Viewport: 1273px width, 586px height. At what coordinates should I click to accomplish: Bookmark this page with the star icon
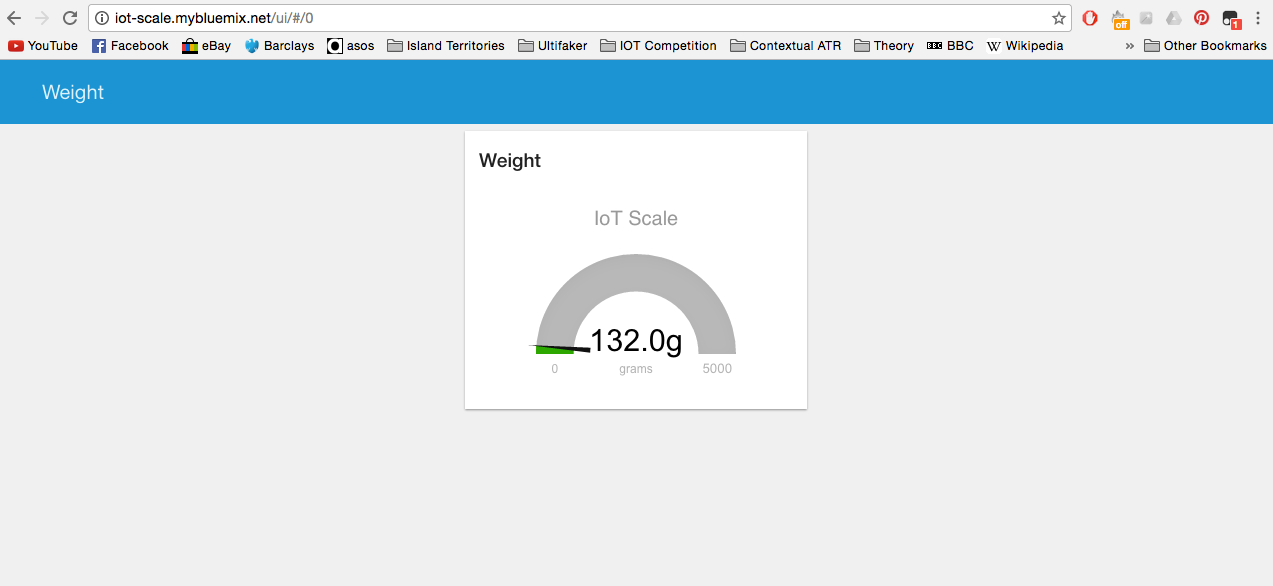[x=1057, y=17]
